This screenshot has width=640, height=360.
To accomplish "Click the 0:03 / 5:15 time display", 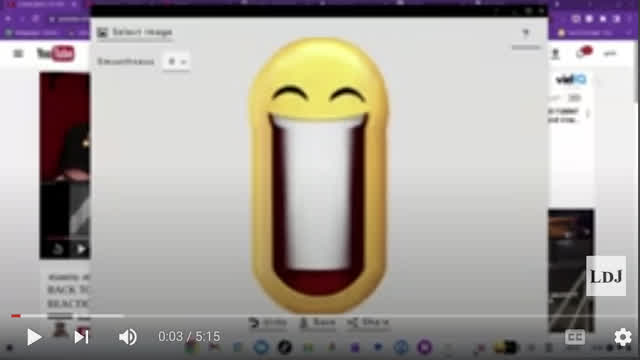I will click(189, 337).
